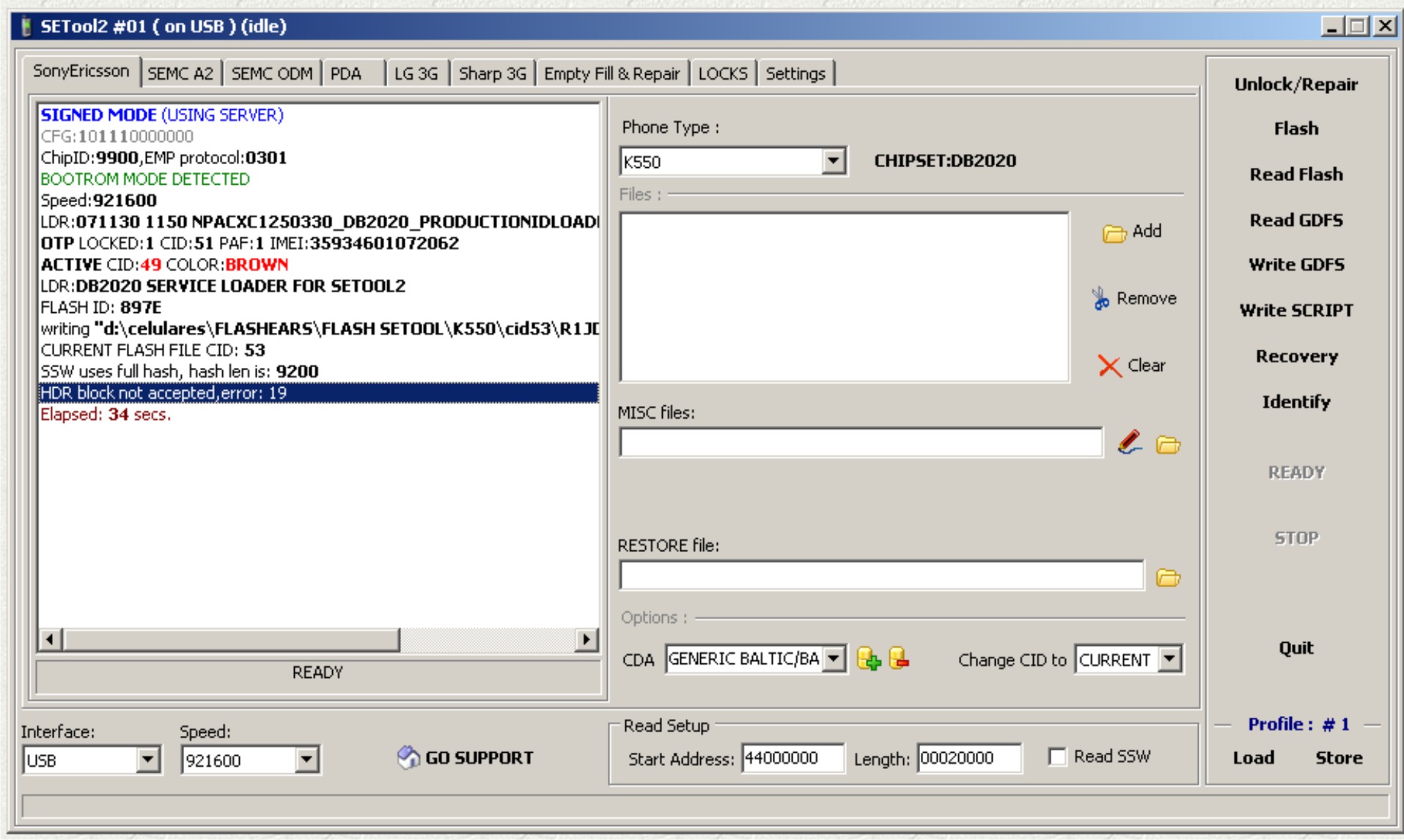Screen dimensions: 1404x840
Task: Click the SETool2 title bar phone icon
Action: [x=27, y=26]
